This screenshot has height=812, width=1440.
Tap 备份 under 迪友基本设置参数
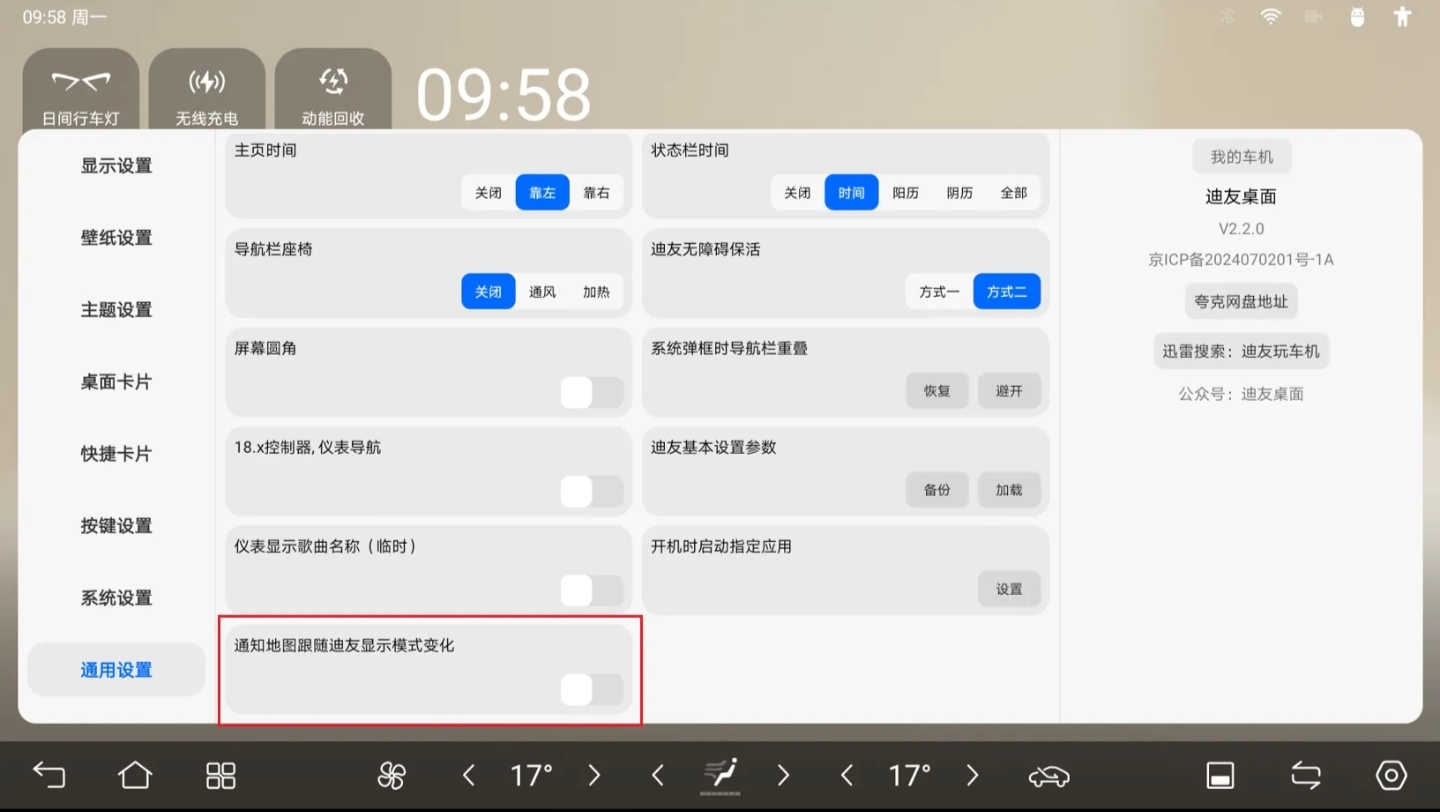pos(937,490)
